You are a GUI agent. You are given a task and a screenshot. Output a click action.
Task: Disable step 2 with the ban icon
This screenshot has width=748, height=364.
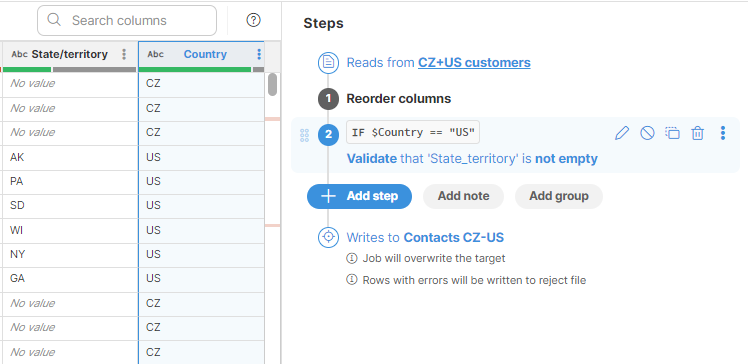point(647,133)
